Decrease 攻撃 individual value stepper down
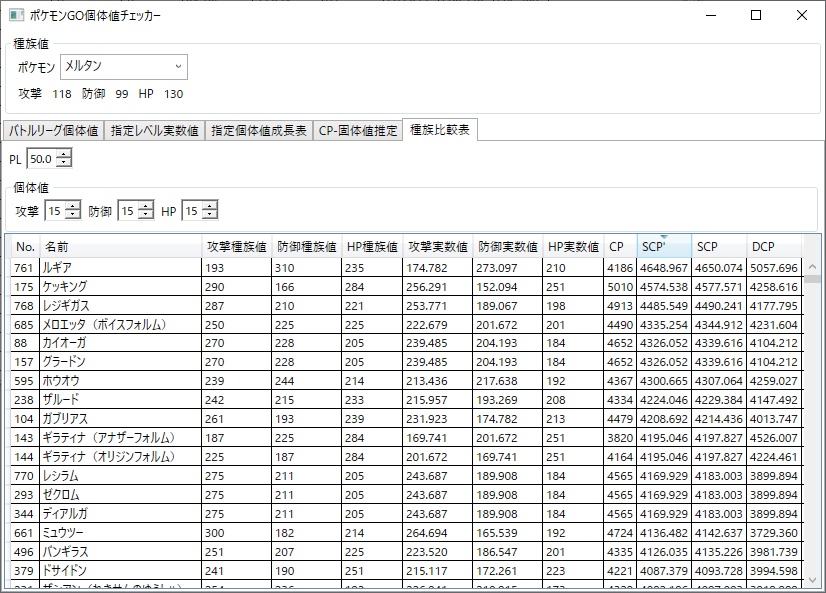This screenshot has width=826, height=593. [73, 215]
